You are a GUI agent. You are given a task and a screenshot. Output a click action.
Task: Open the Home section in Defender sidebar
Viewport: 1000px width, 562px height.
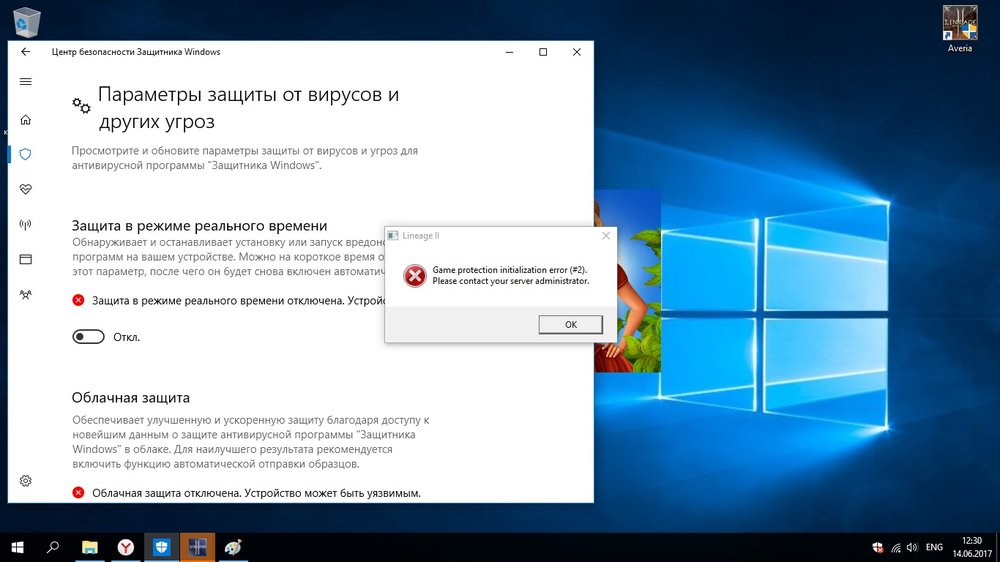click(26, 119)
